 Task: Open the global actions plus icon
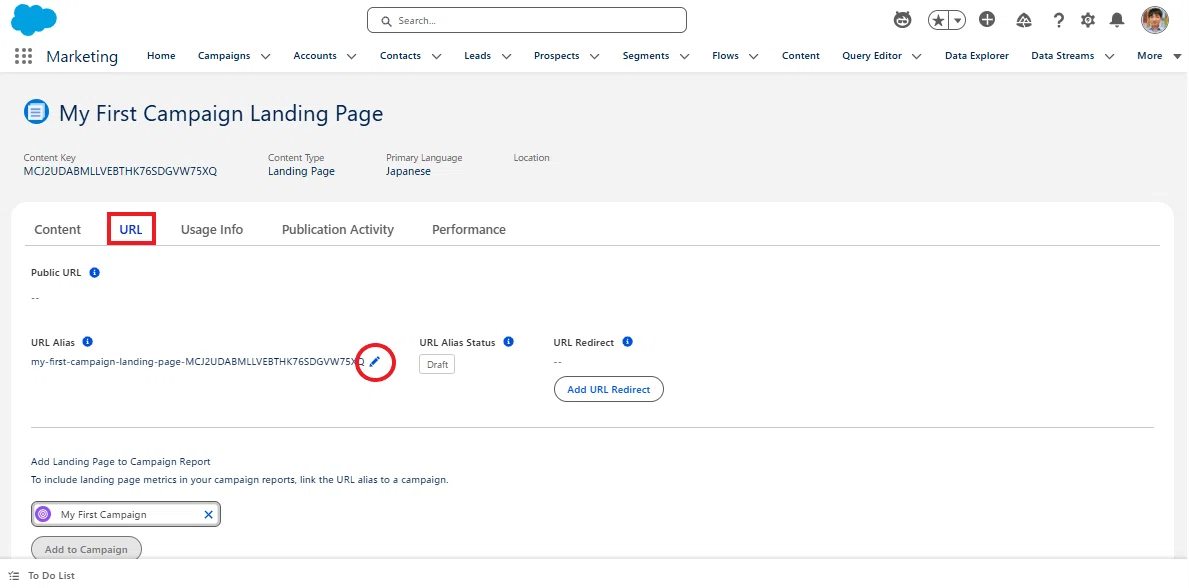(987, 20)
